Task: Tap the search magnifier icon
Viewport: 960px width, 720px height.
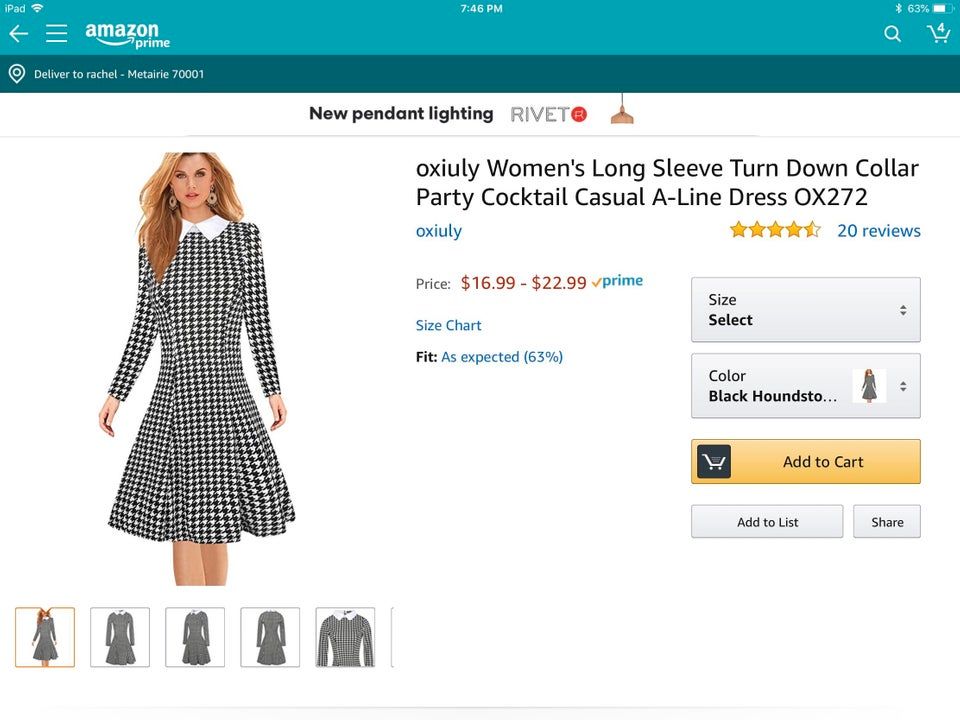Action: tap(892, 34)
